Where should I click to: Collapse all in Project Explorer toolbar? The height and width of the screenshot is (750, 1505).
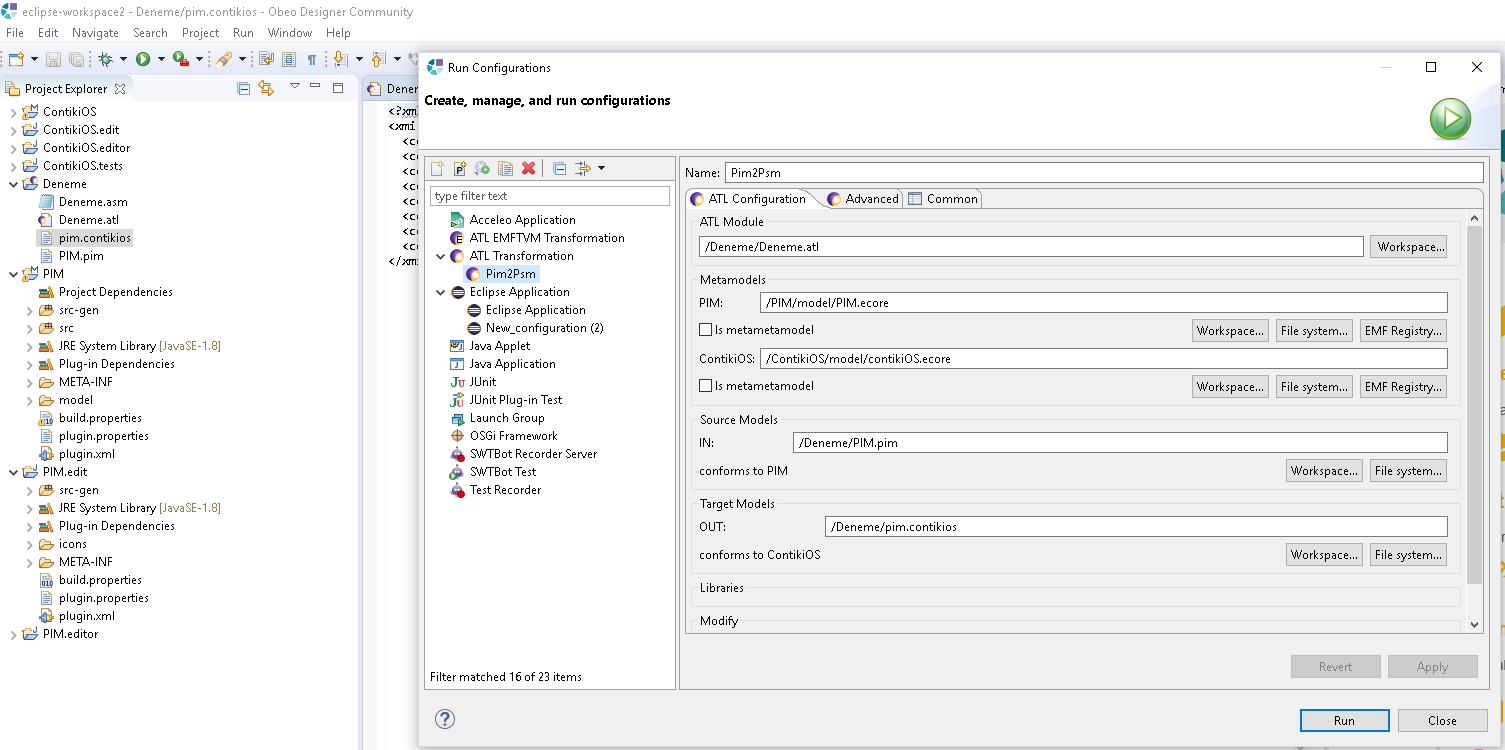[243, 88]
